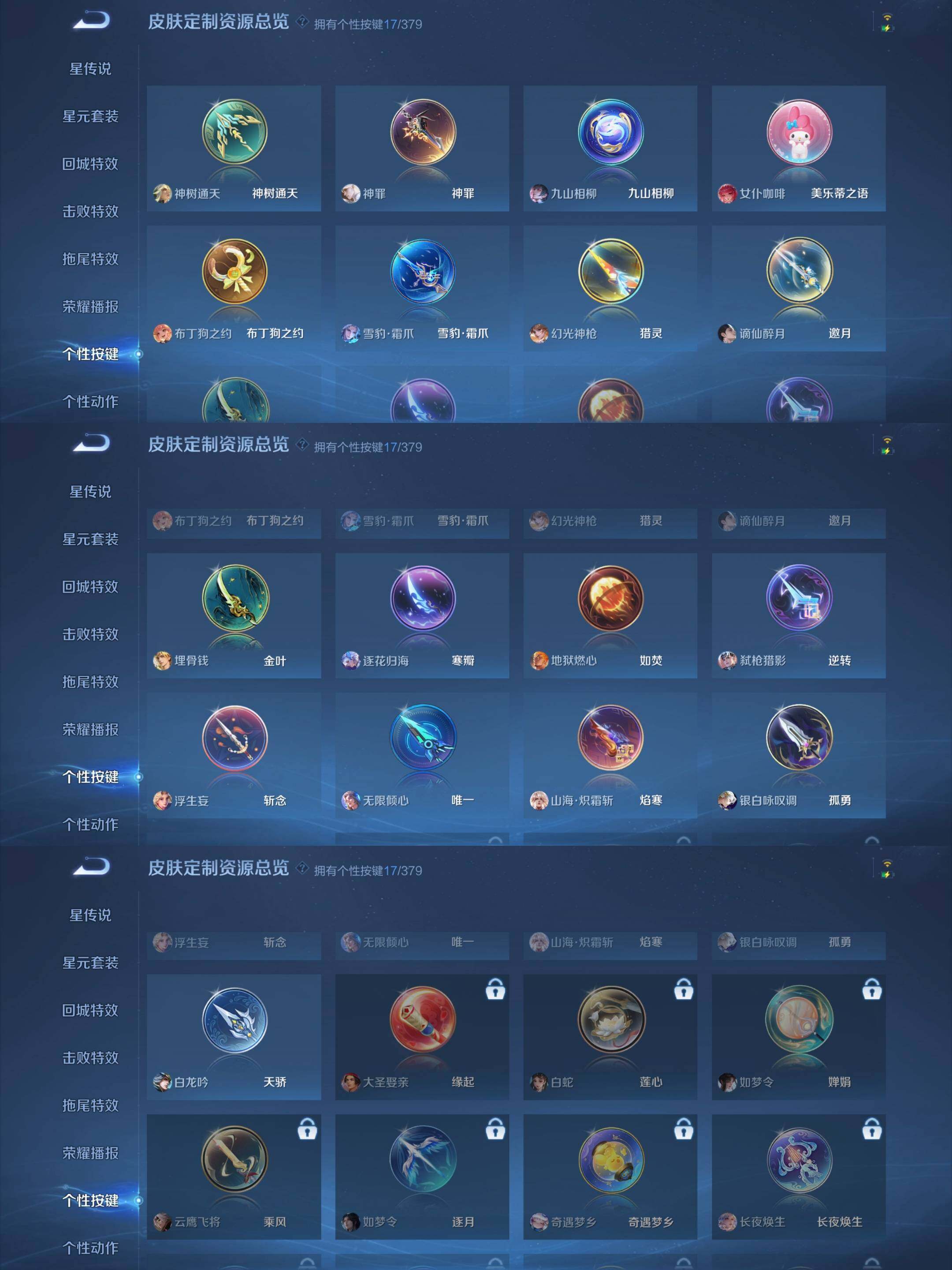This screenshot has height=1270, width=952.
Task: Select the 如焚 fiery orb icon
Action: click(610, 598)
